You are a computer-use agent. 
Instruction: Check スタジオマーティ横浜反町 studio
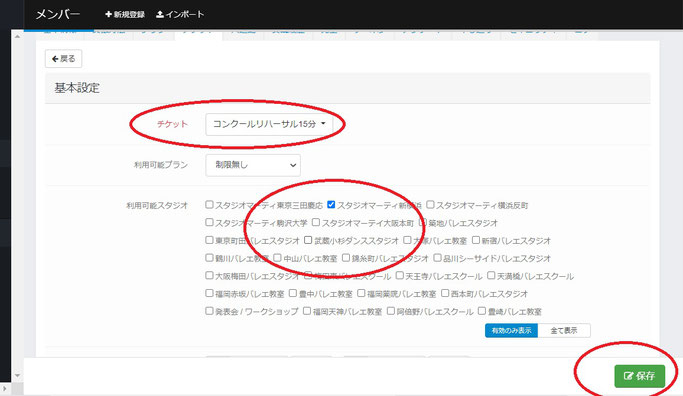tap(430, 204)
